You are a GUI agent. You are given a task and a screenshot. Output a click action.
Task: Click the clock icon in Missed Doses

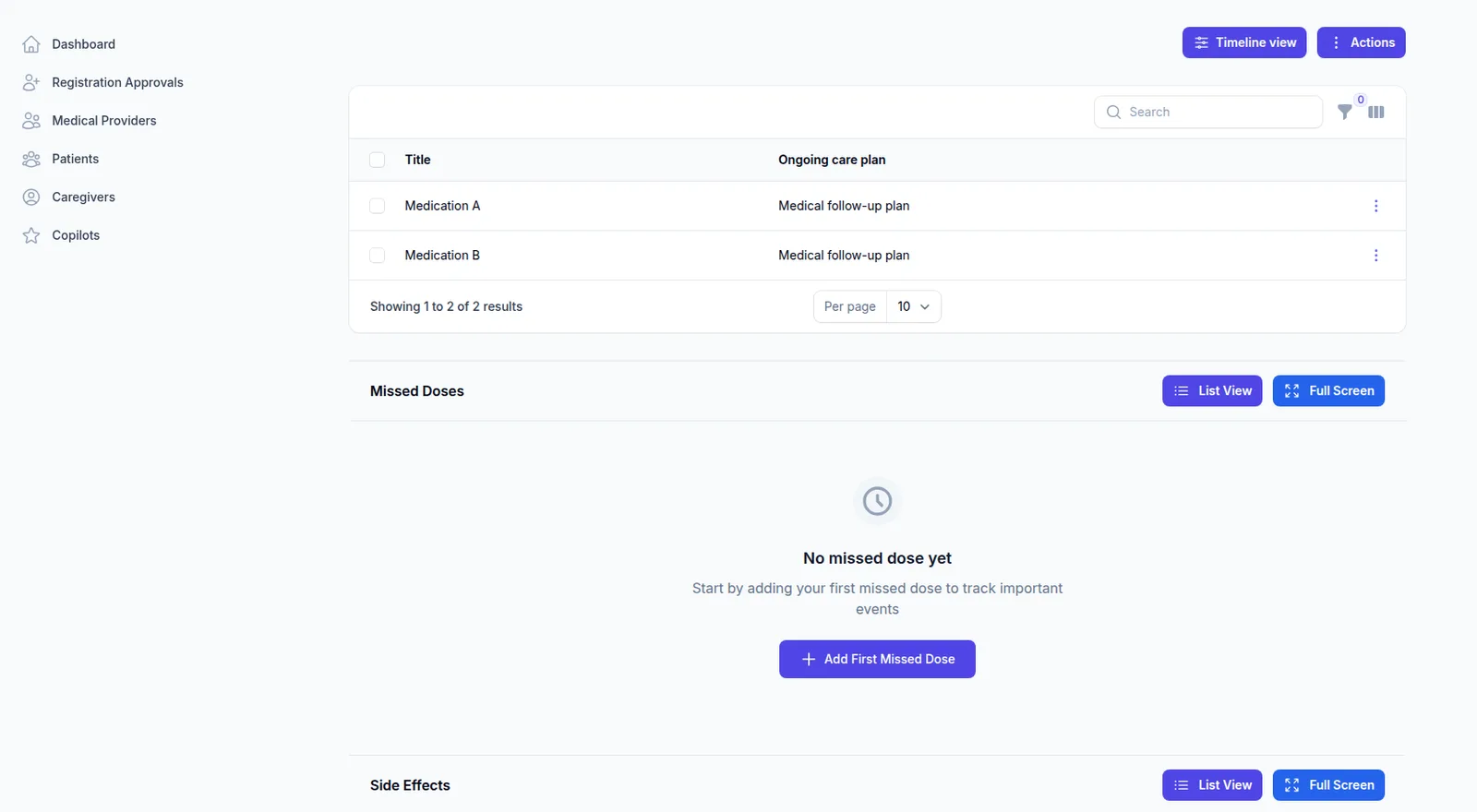point(877,501)
